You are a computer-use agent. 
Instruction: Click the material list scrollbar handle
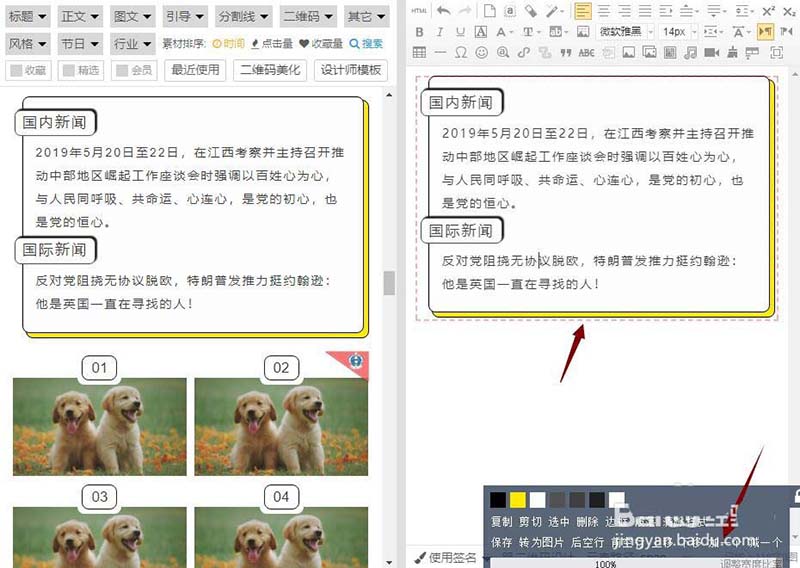[389, 283]
